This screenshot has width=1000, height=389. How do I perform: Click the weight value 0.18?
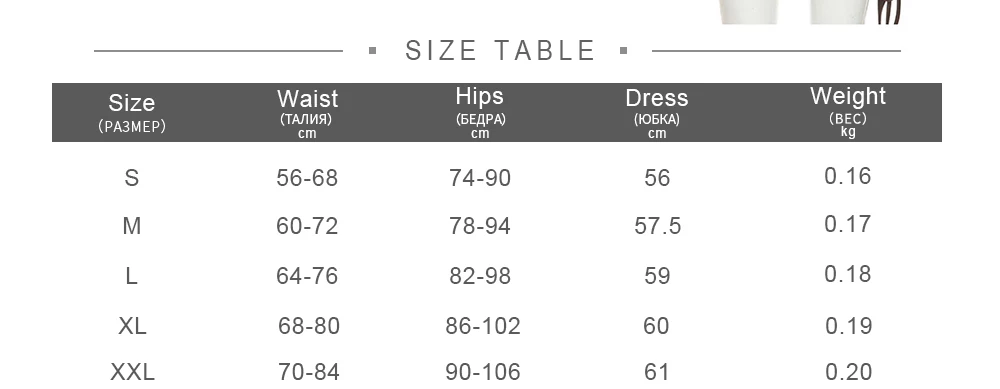pos(848,274)
